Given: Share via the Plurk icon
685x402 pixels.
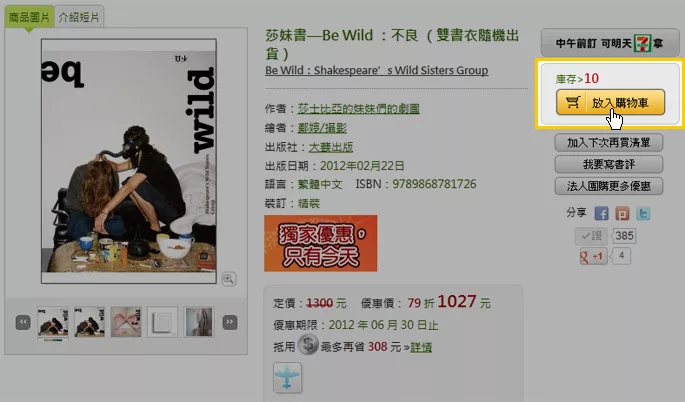Looking at the screenshot, I should [x=622, y=213].
